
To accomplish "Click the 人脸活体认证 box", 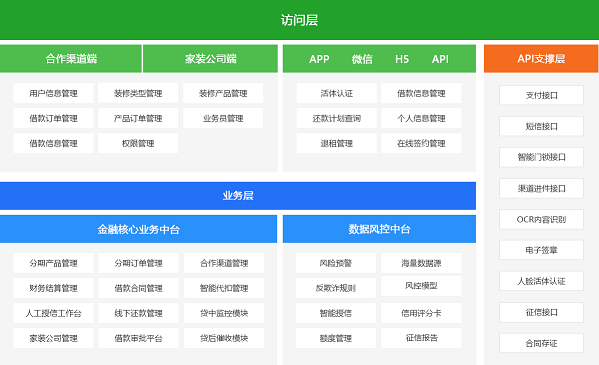I will 541,281.
